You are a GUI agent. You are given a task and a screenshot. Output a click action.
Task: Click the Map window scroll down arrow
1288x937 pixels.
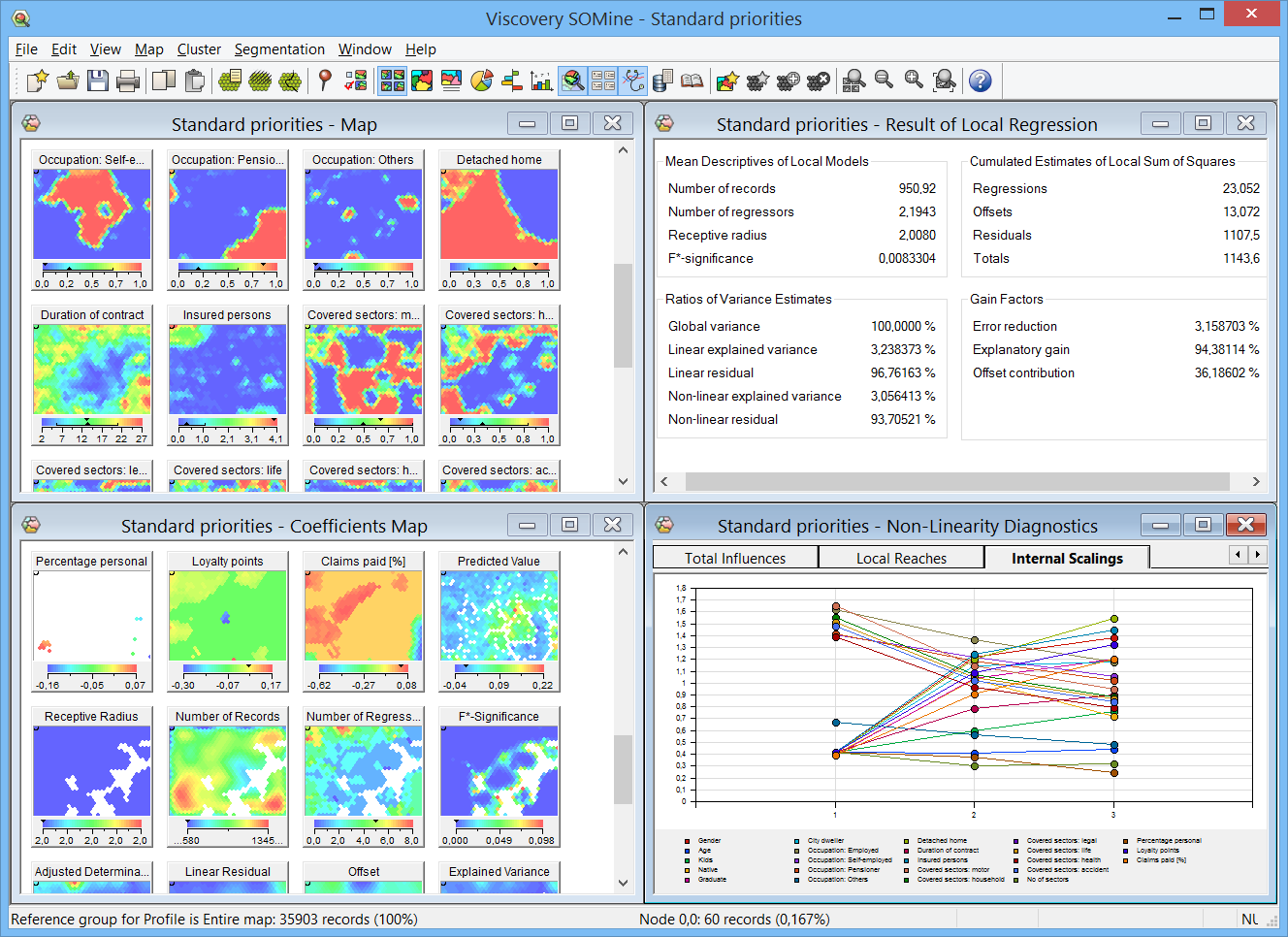point(623,481)
